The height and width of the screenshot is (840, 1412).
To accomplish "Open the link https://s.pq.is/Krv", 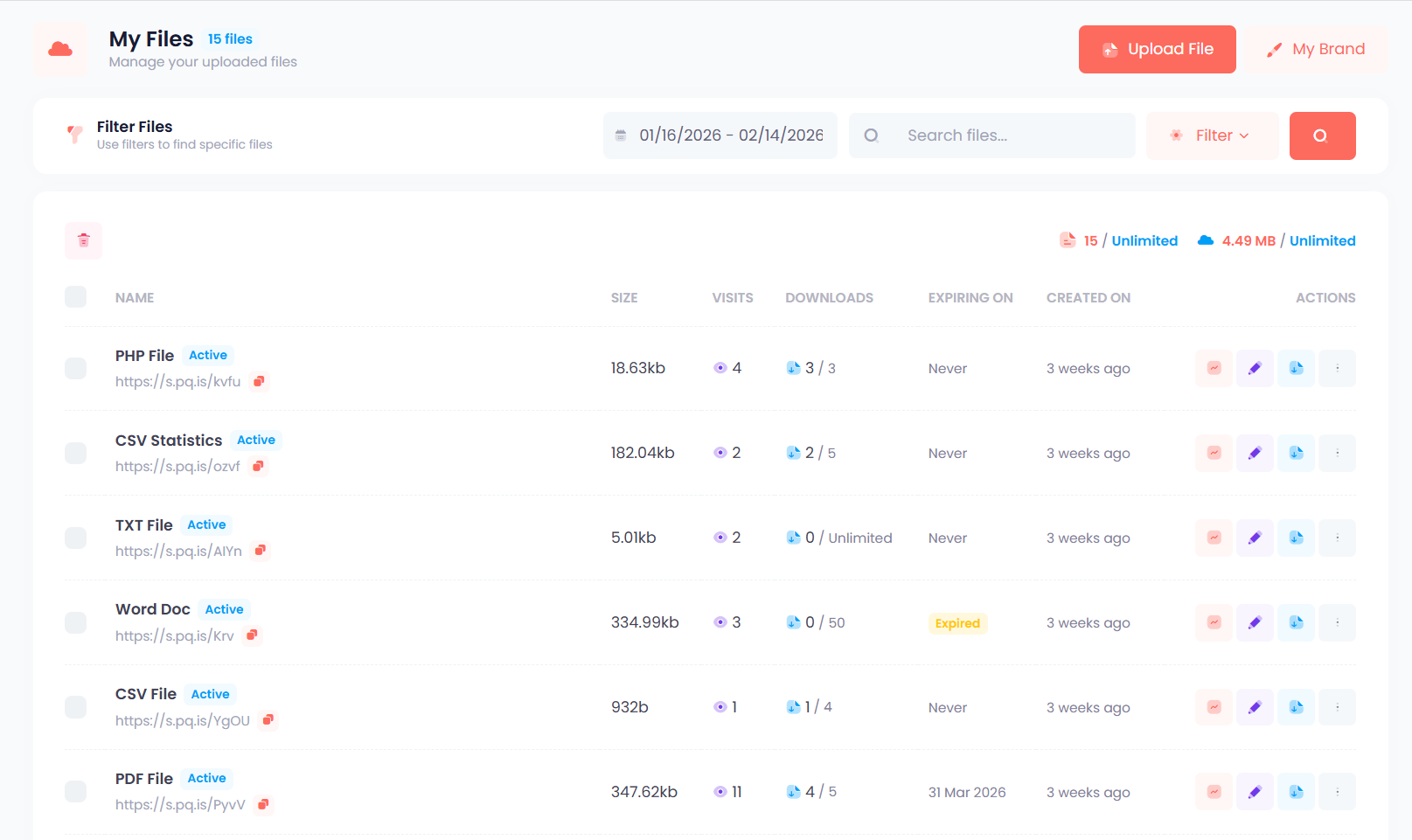I will pos(174,635).
